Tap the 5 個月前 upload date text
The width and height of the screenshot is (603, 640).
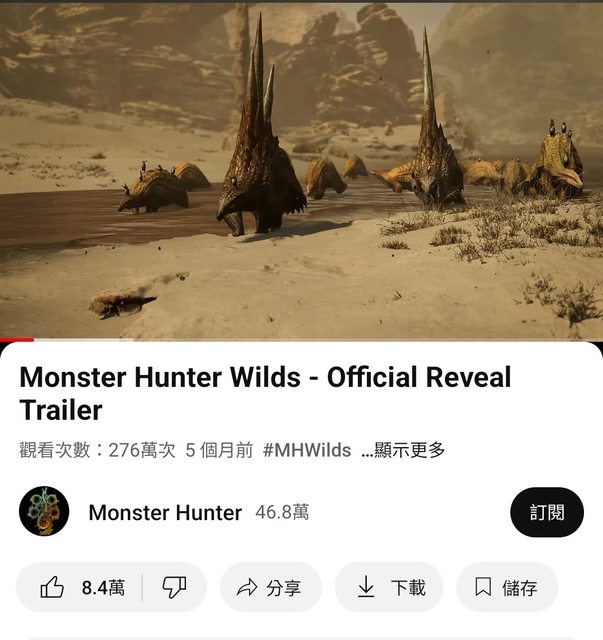coord(219,450)
